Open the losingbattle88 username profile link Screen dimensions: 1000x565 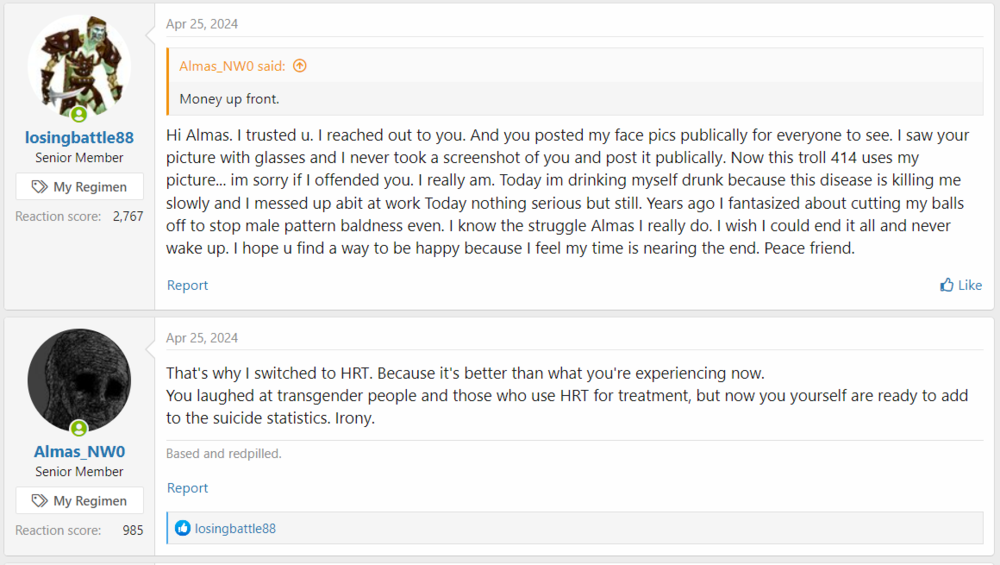[79, 137]
